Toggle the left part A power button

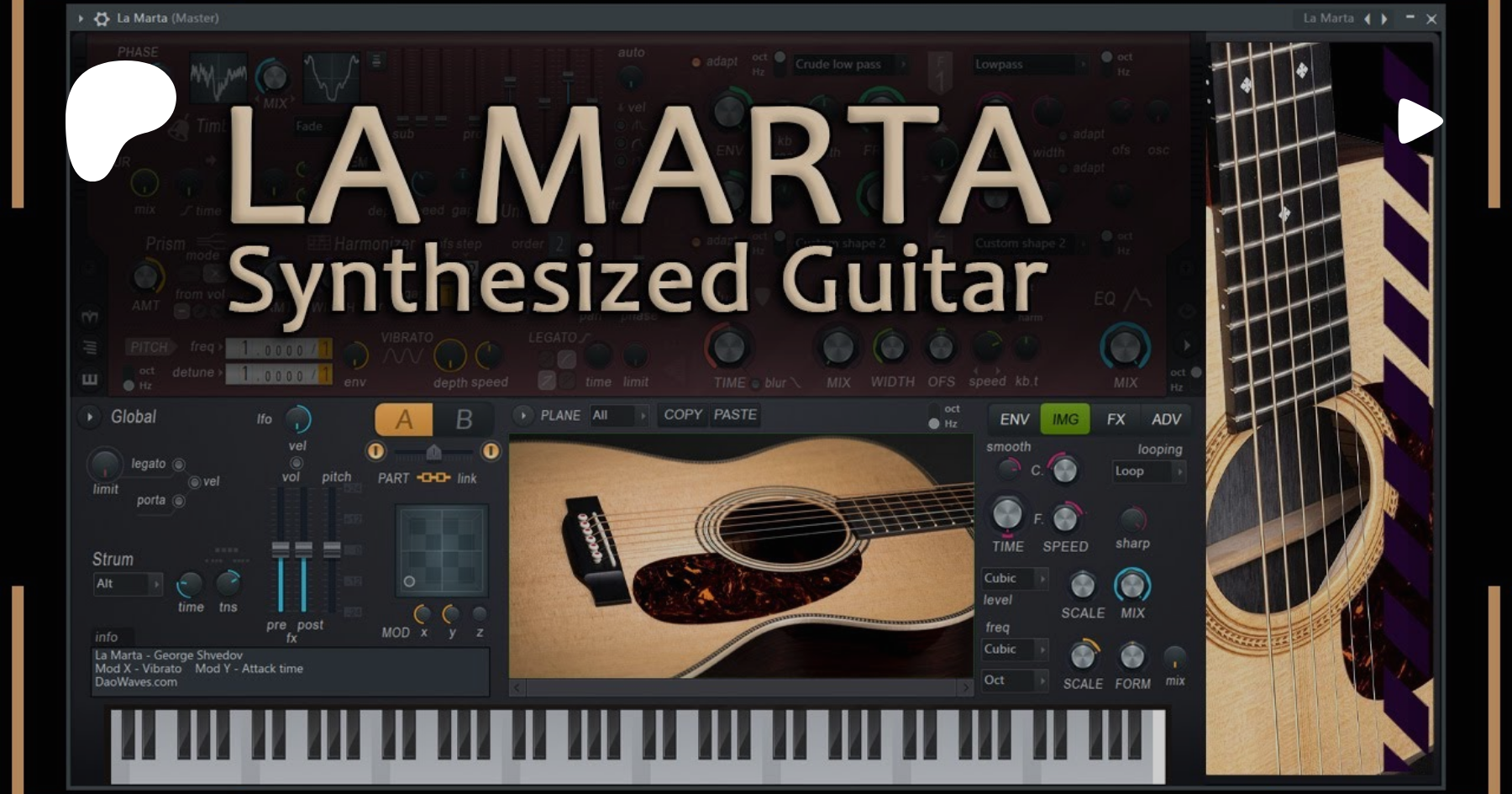click(x=375, y=451)
